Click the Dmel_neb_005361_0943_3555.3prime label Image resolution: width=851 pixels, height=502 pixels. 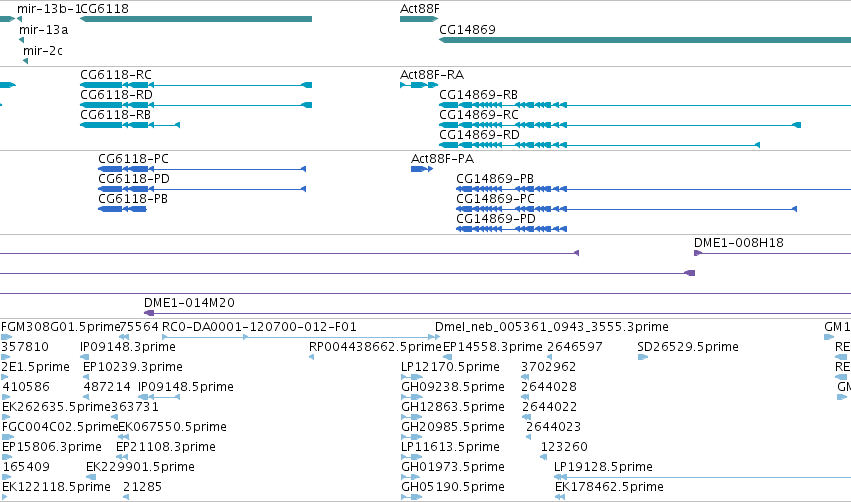[551, 327]
